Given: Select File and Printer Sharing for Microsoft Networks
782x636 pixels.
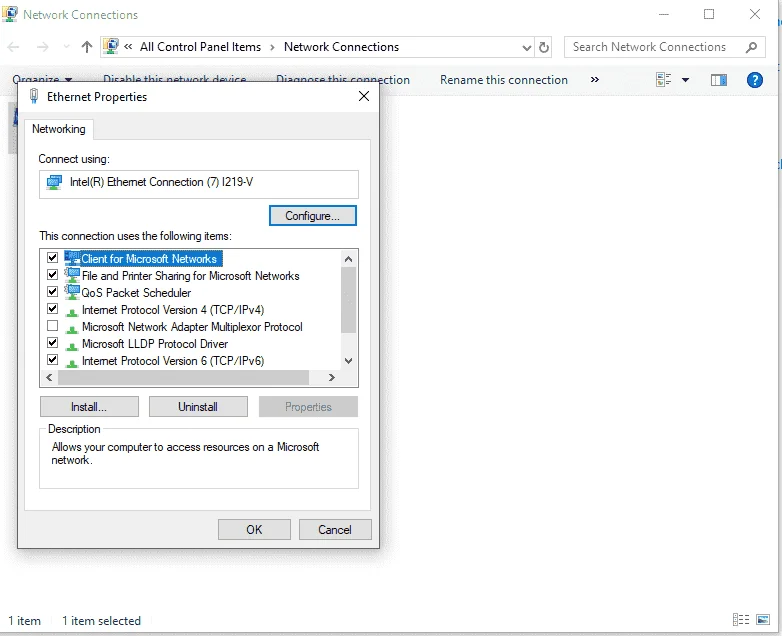Looking at the screenshot, I should [191, 276].
